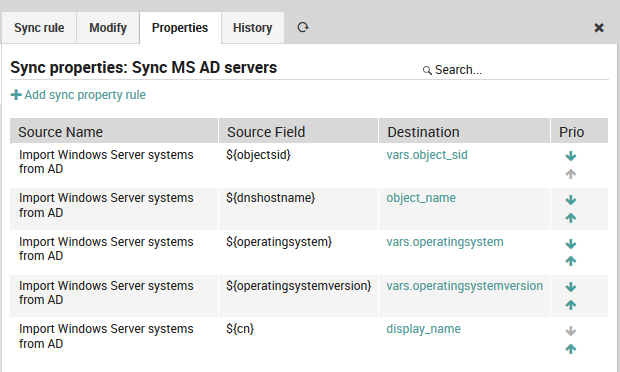Add sync property rule link

click(x=78, y=95)
